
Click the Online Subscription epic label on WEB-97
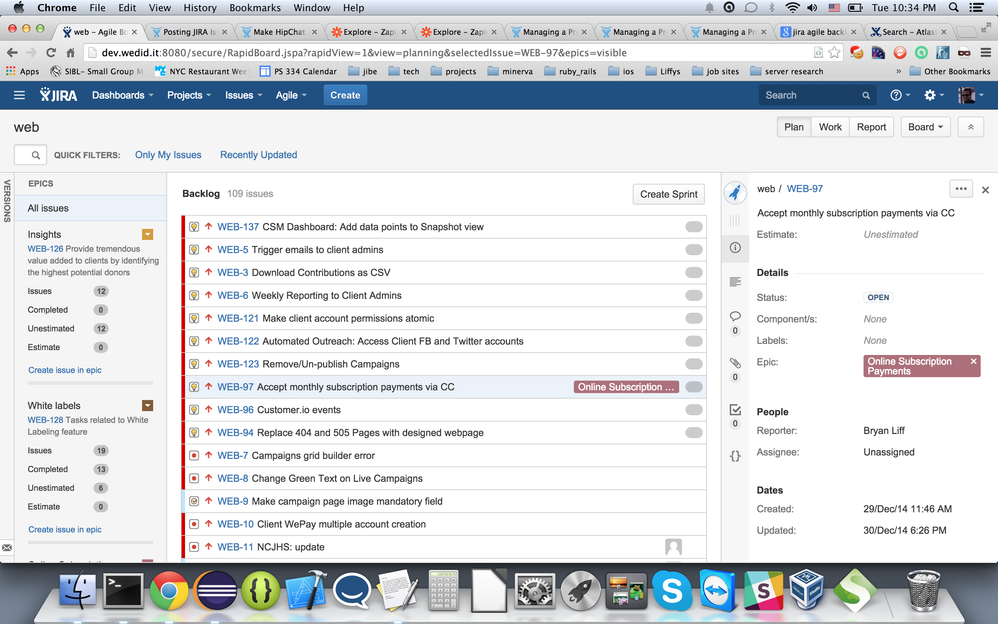tap(626, 387)
